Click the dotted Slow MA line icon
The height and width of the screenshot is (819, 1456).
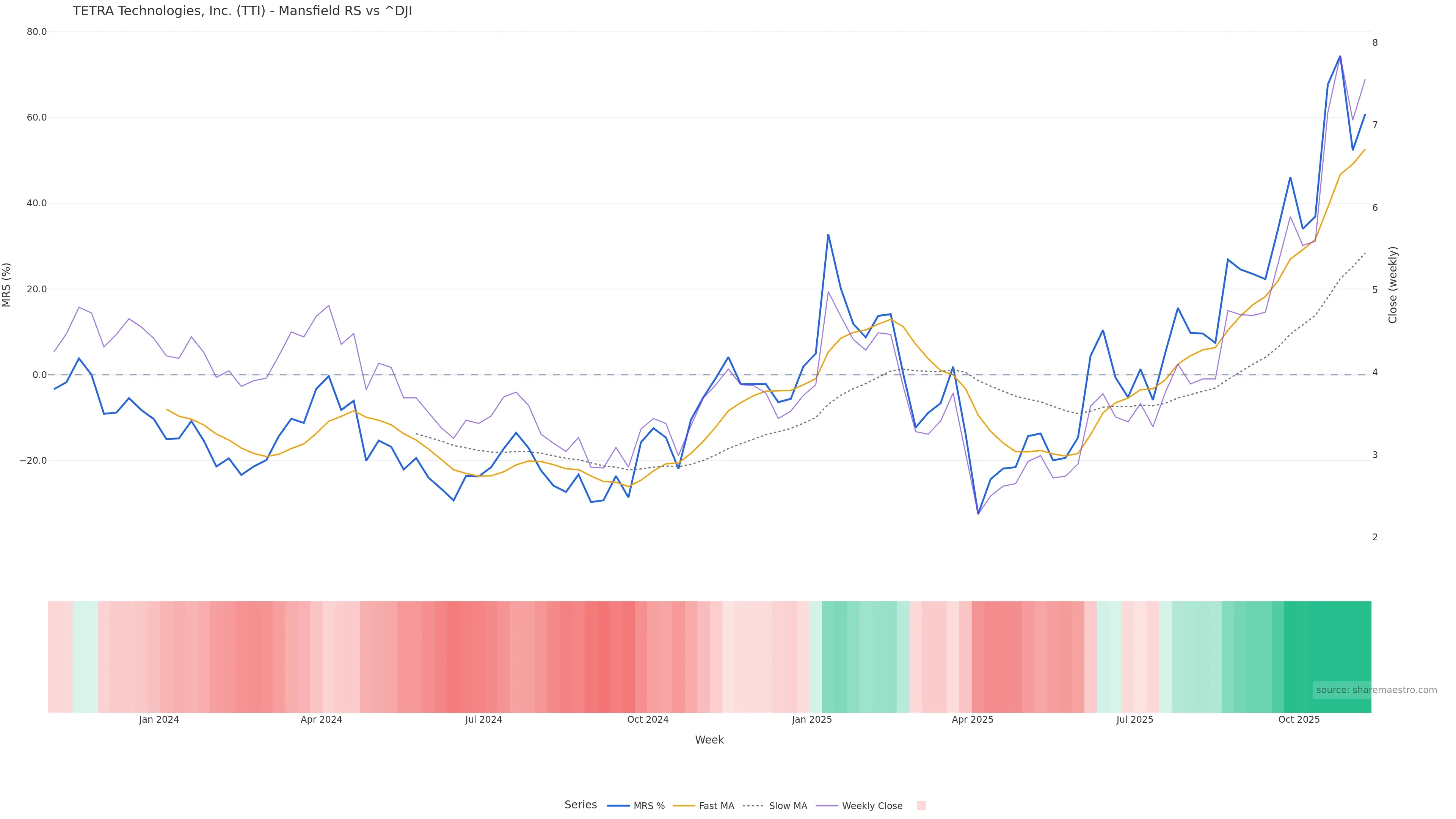[x=753, y=806]
